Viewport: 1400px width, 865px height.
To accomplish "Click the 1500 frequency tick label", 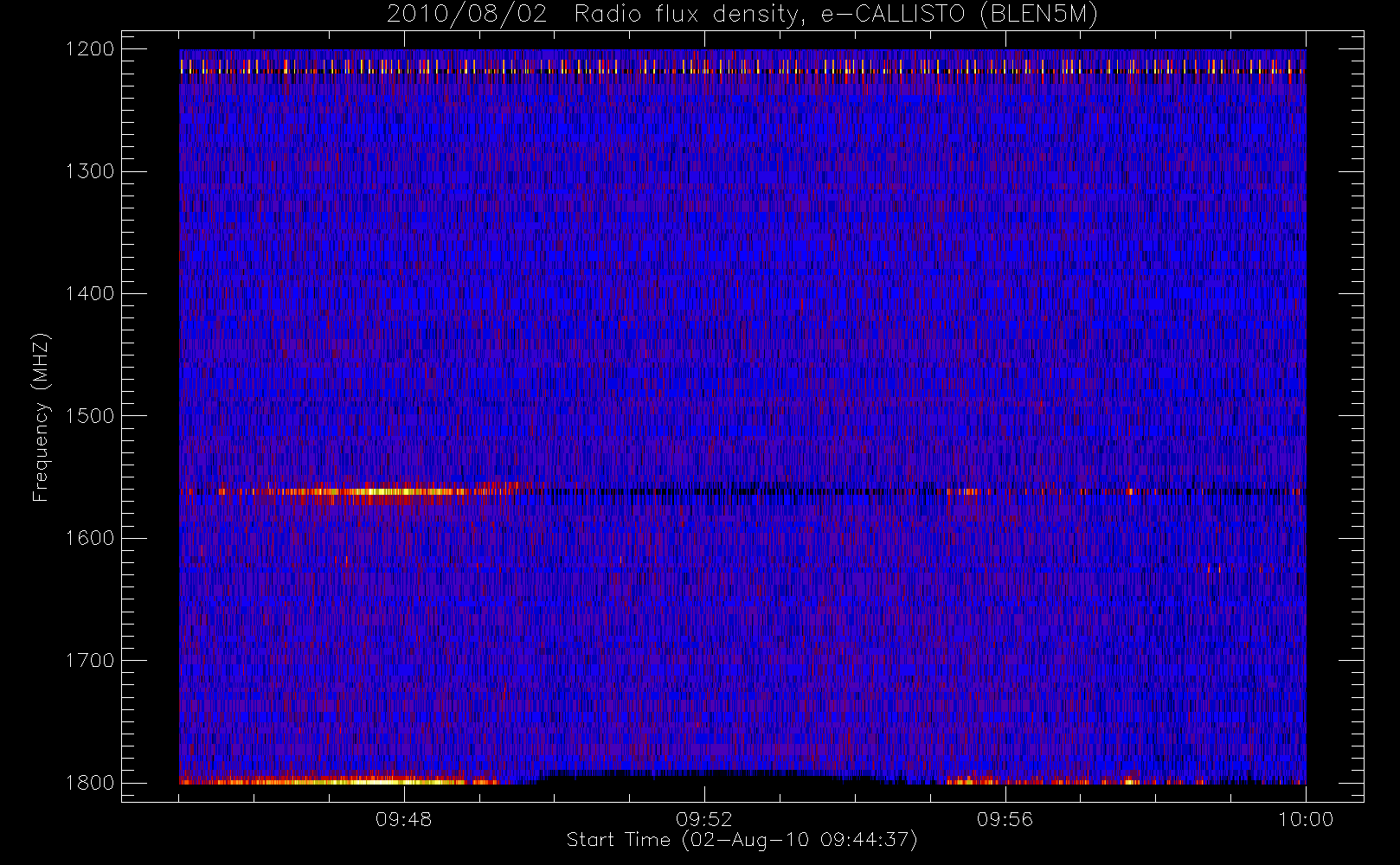I will [90, 416].
